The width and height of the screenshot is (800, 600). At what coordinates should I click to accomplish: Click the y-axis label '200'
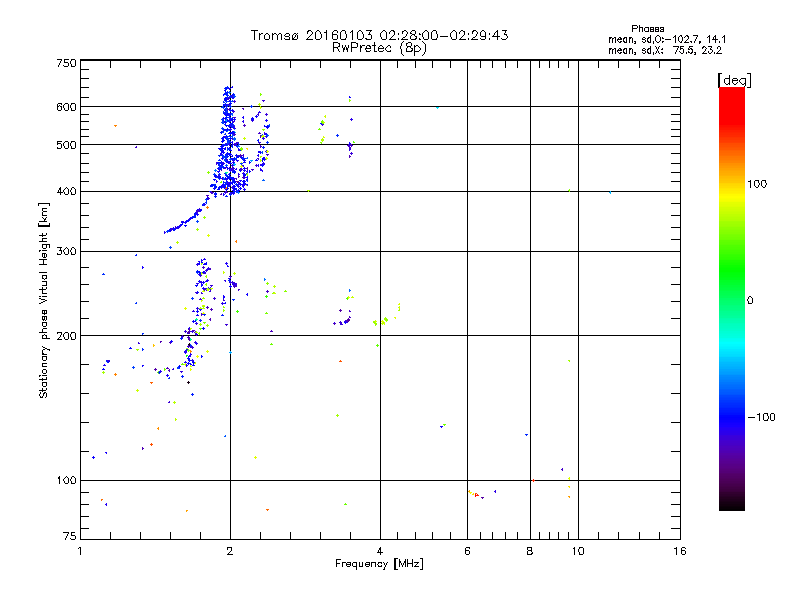click(x=66, y=336)
